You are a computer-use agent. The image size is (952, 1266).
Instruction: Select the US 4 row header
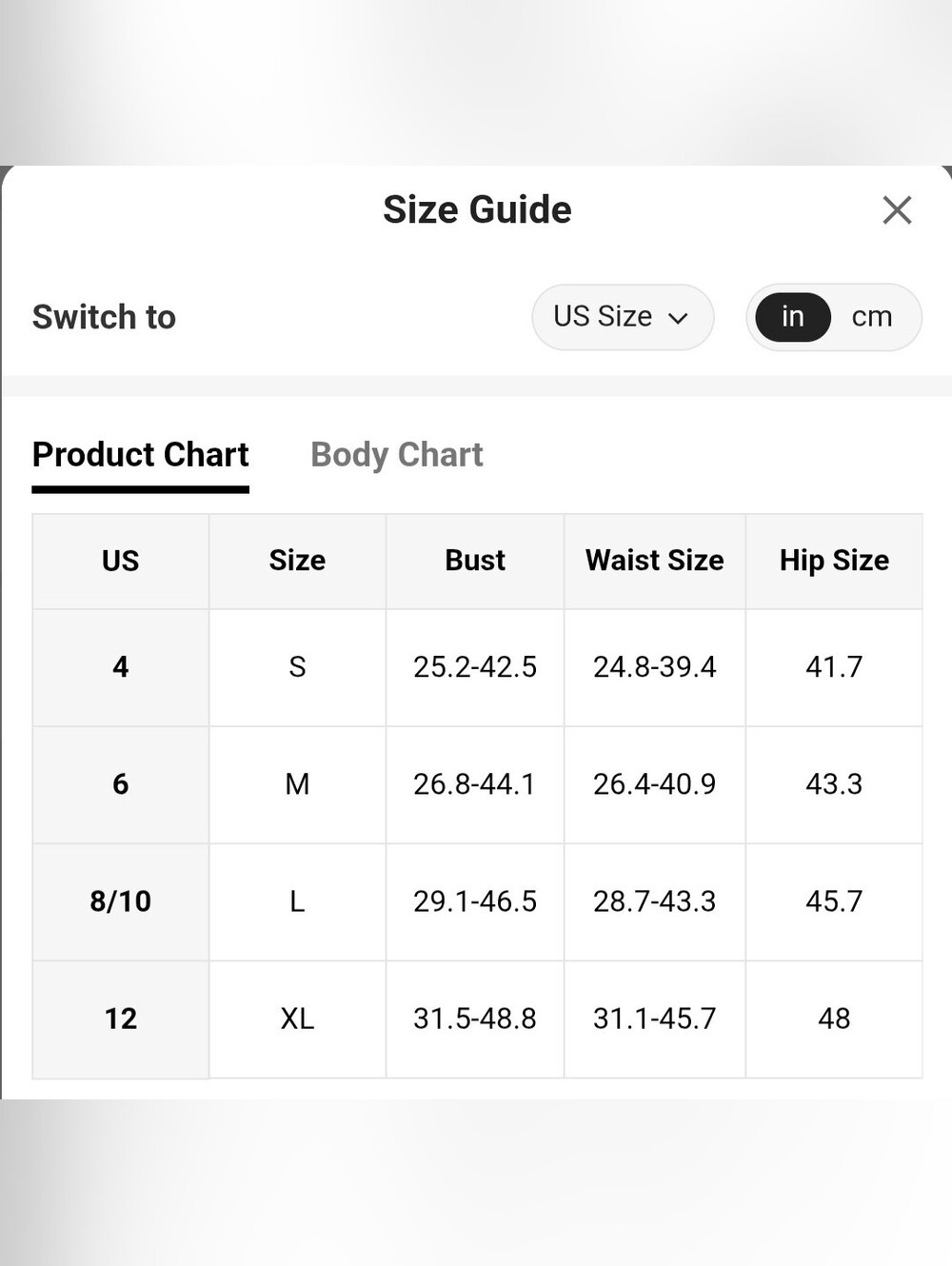click(x=121, y=667)
